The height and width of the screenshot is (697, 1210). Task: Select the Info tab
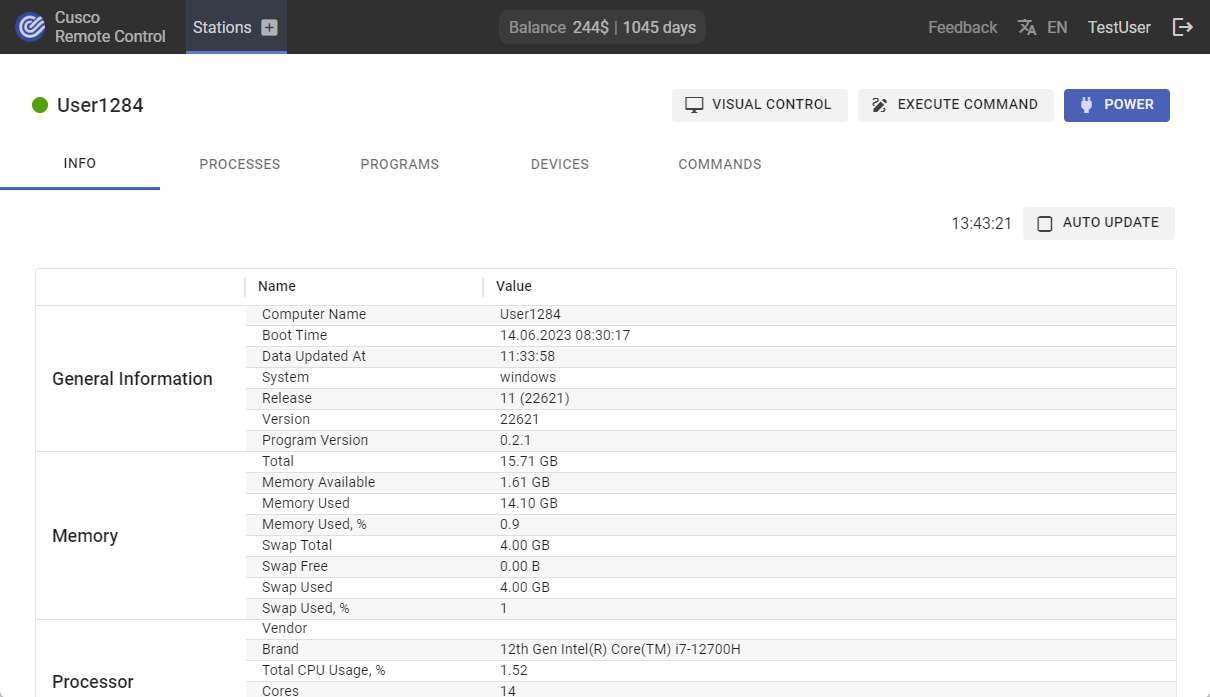coord(80,163)
